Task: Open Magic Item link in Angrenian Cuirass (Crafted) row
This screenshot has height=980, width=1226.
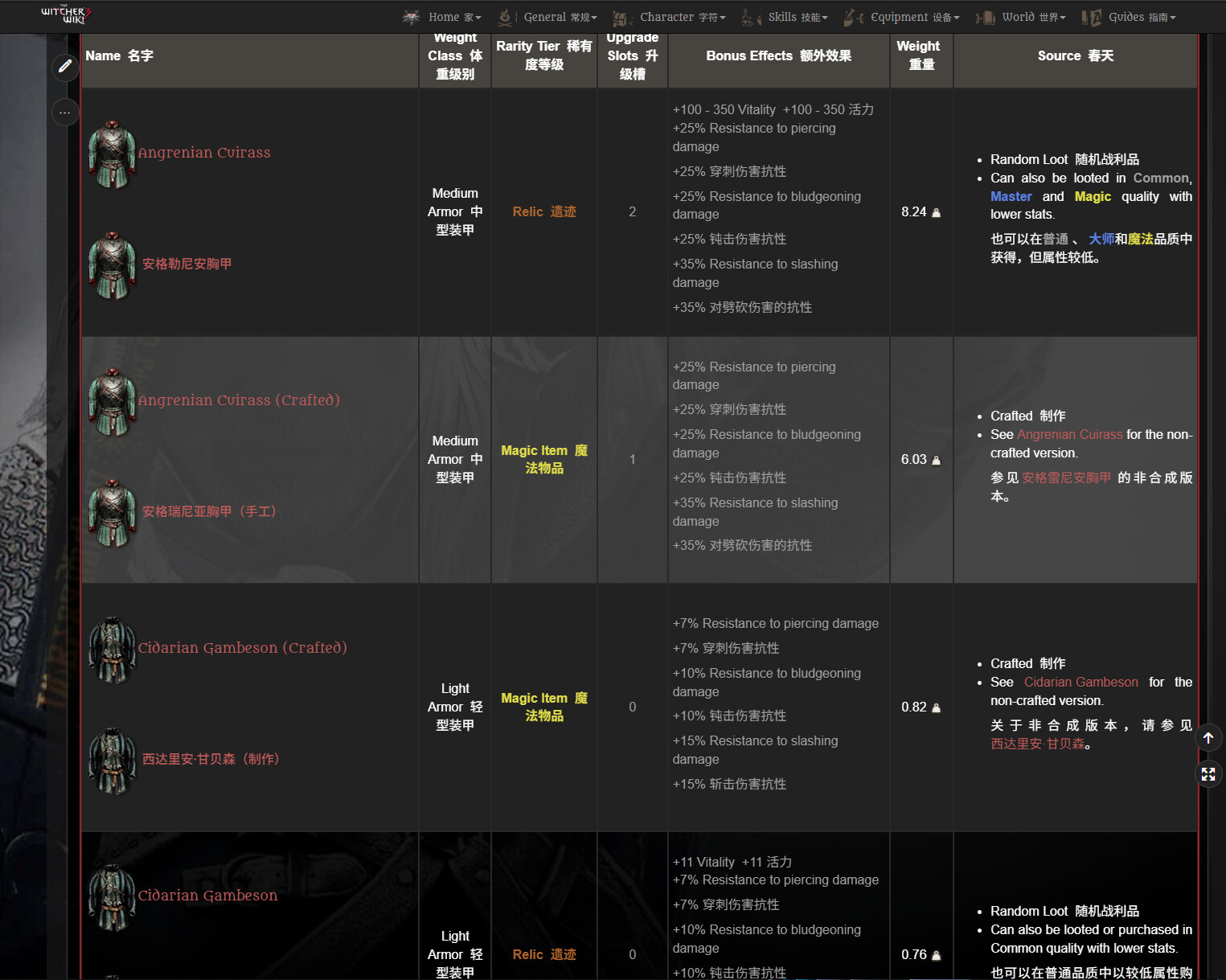Action: pos(544,459)
